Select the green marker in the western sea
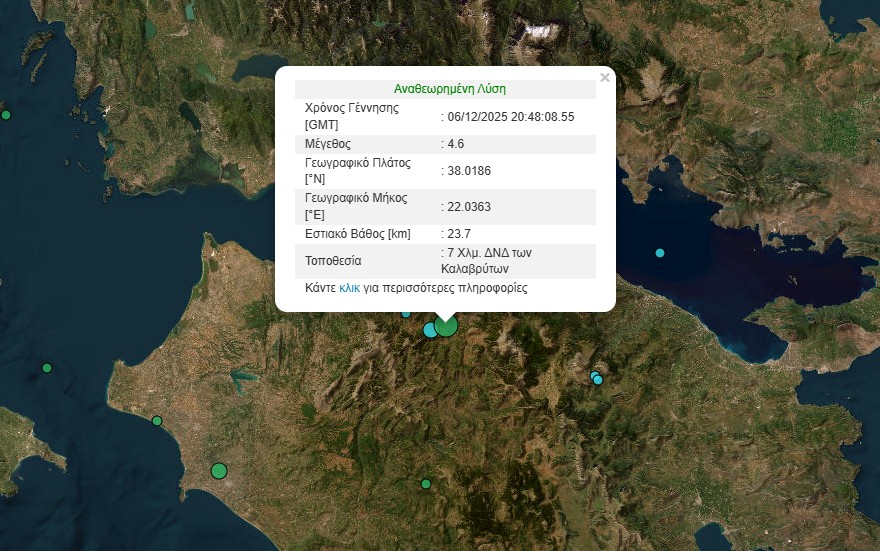 [47, 368]
